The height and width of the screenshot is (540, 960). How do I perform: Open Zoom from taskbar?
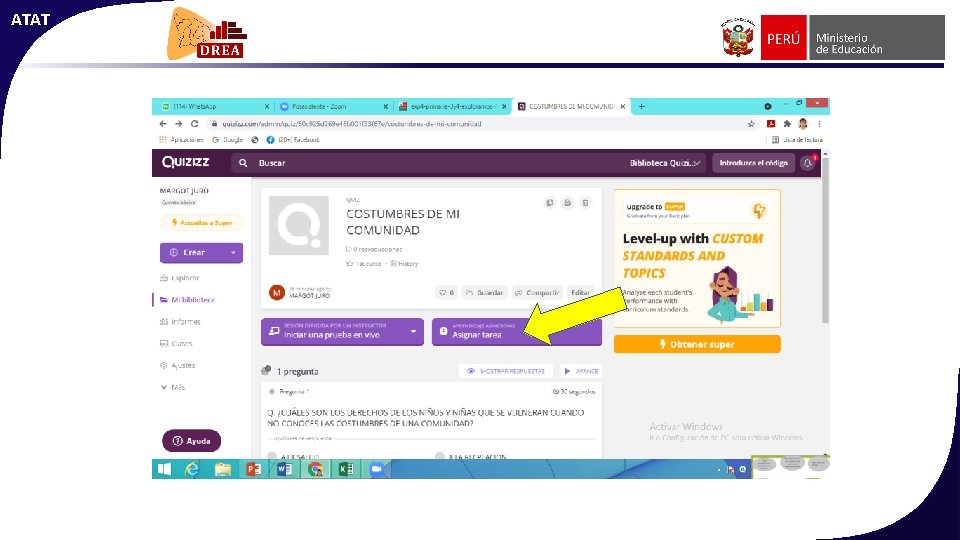[x=377, y=469]
